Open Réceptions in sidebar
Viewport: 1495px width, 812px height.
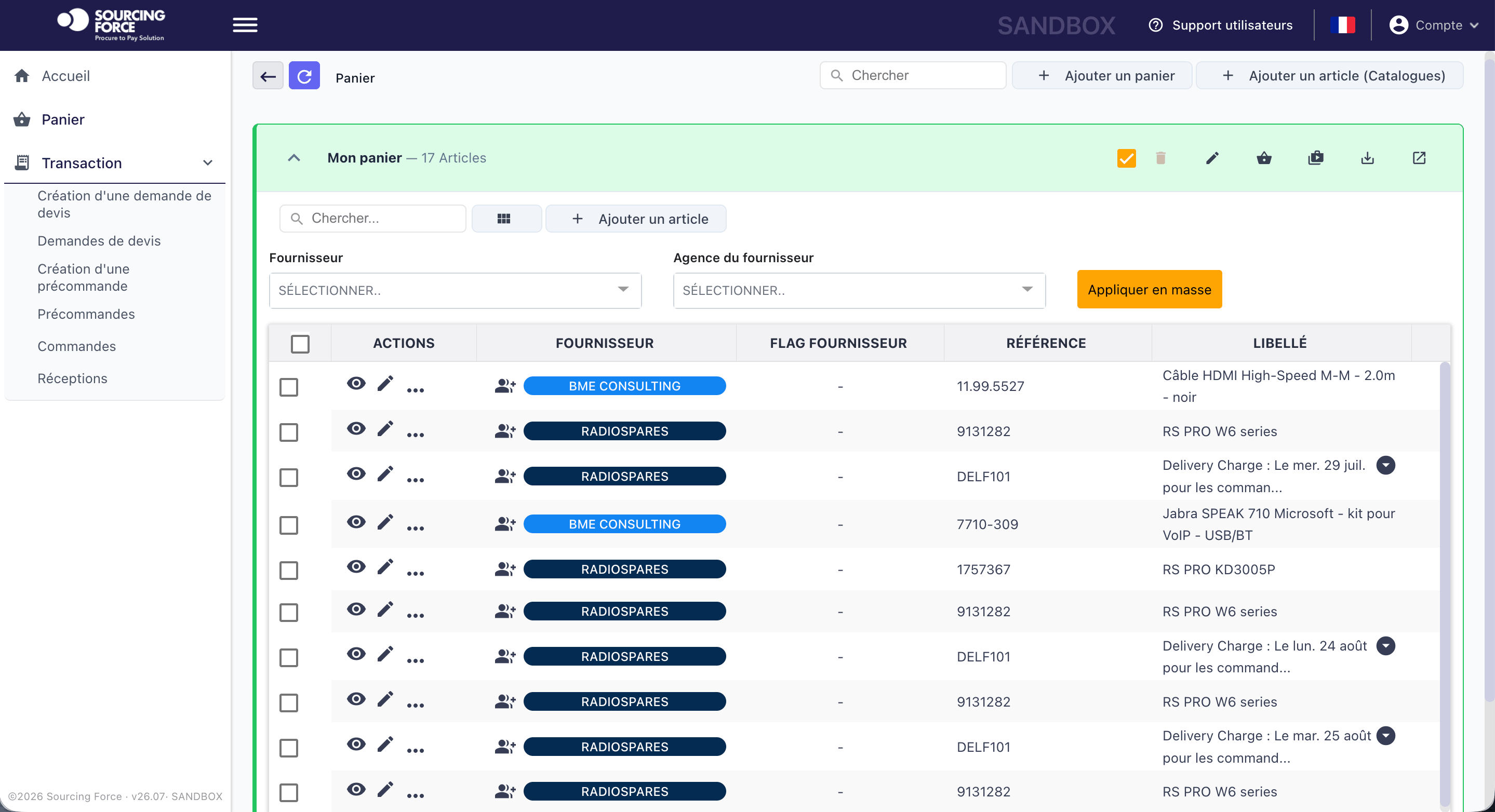coord(72,378)
